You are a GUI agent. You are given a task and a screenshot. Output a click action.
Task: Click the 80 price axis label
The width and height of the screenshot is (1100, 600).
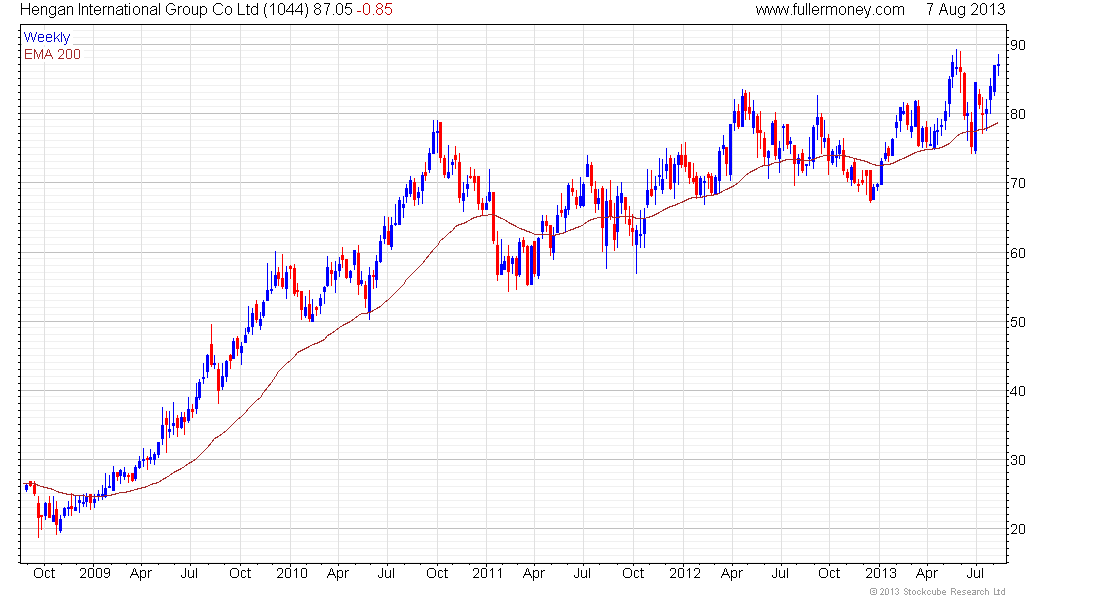click(x=1017, y=114)
